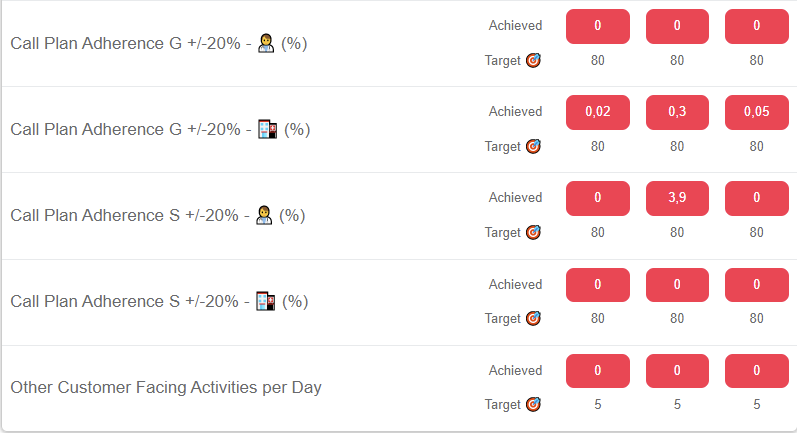797x433 pixels.
Task: Click the Call Plan Adherence S building row title
Action: pos(125,301)
